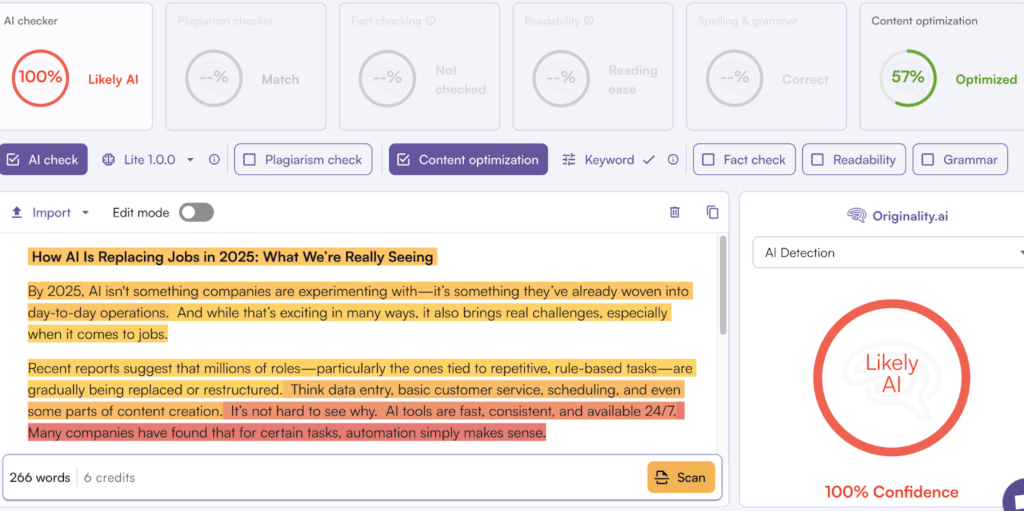Toggle the Edit mode switch

click(196, 212)
